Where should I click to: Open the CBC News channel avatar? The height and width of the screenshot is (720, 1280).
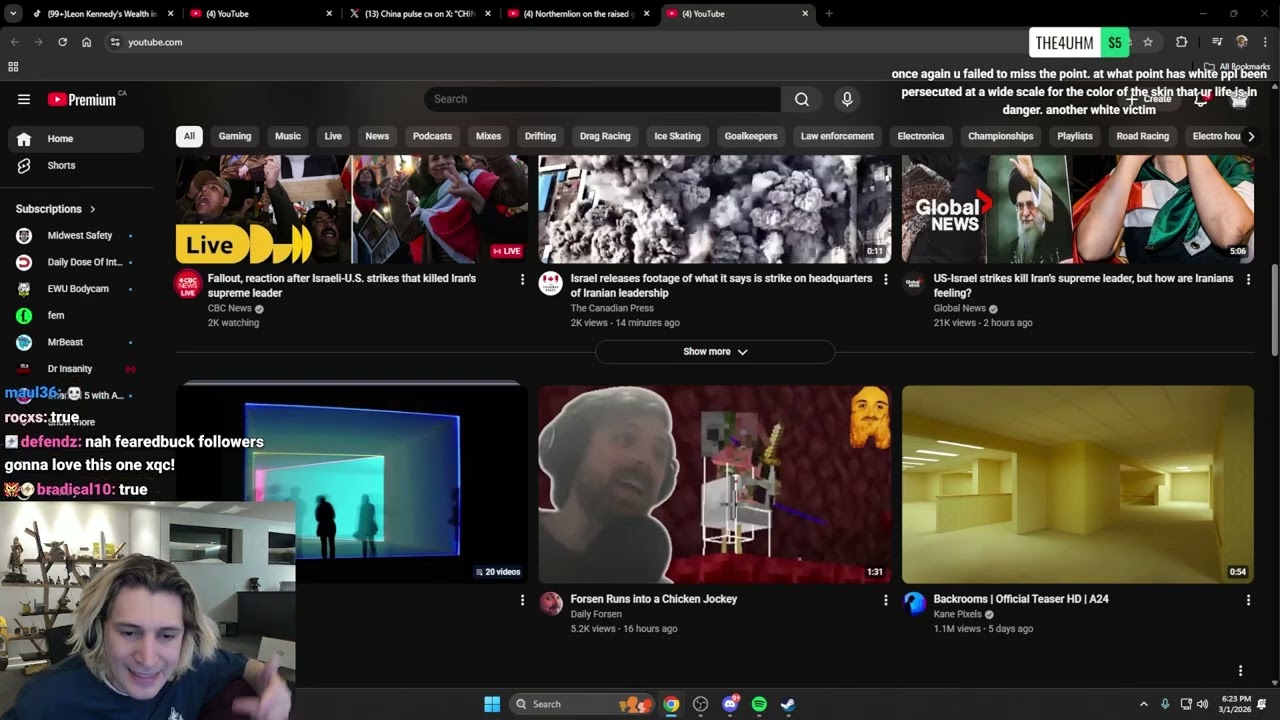pos(188,284)
